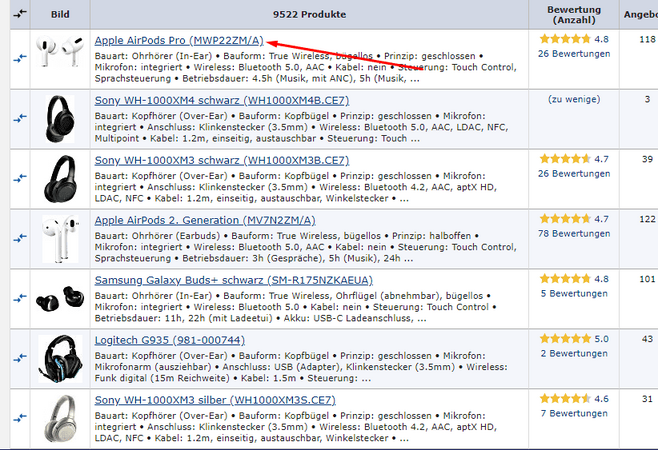
Task: Click the 4.7 star rating for AirPods 2. Generation
Action: 574,219
